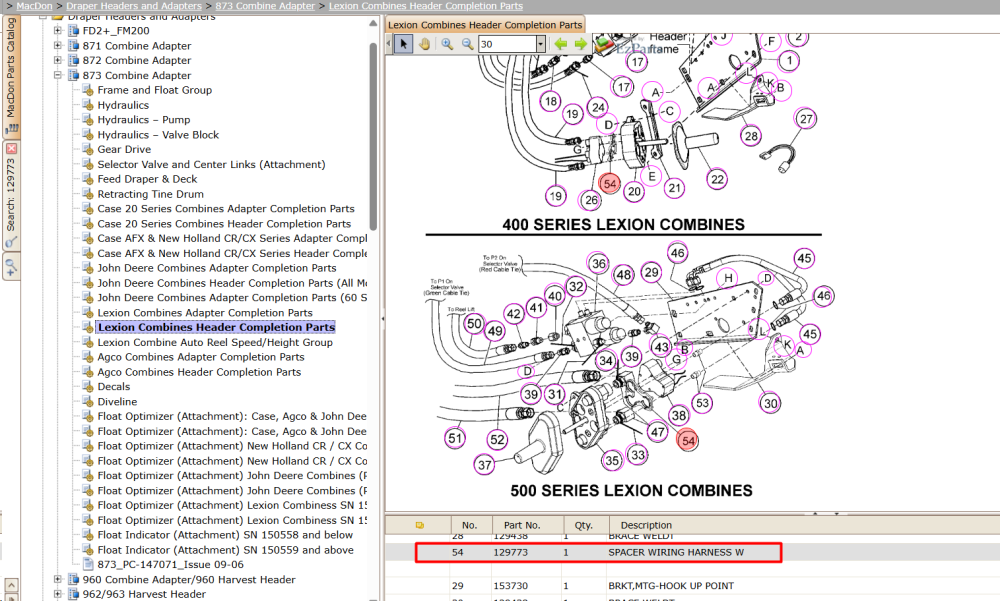Screen dimensions: 1000x601
Task: Expand the 871 Combine Adapter node
Action: (x=57, y=45)
